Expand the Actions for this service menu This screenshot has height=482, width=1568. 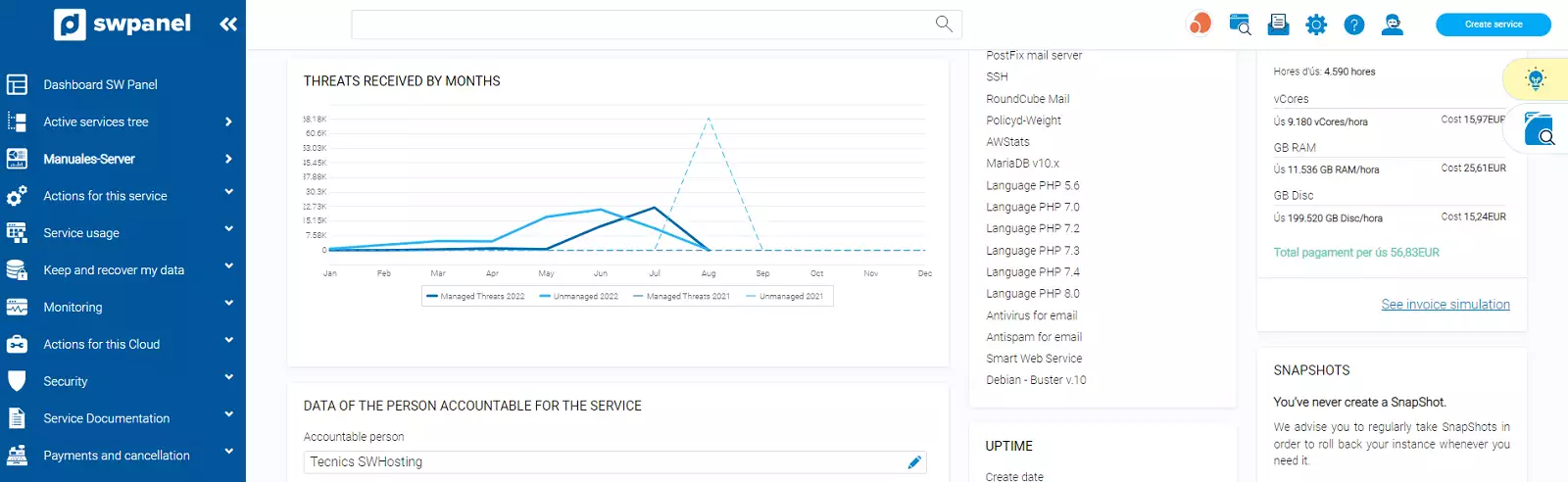(x=105, y=196)
